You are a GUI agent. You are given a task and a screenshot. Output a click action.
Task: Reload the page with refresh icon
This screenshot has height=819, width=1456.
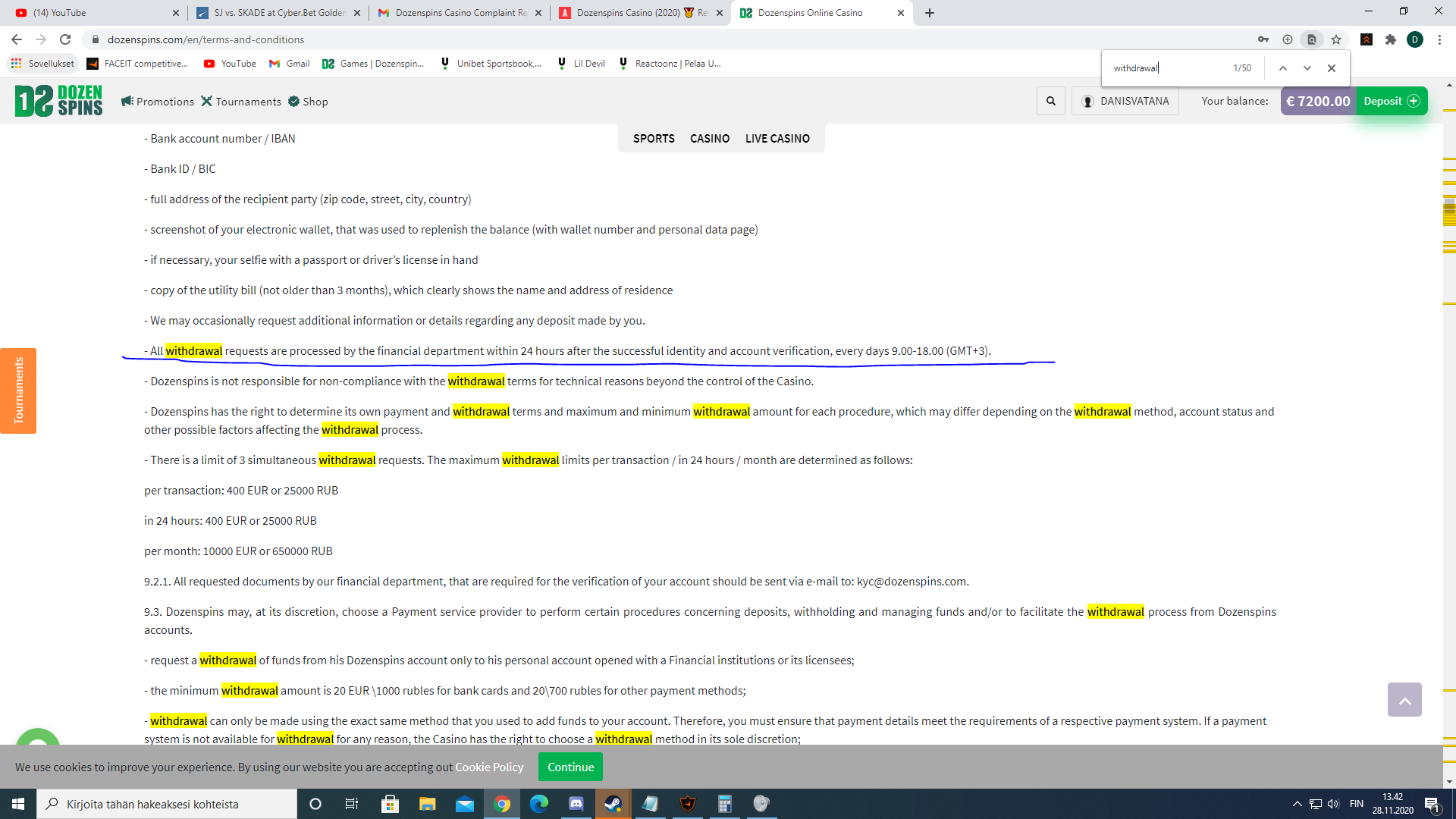[x=65, y=39]
